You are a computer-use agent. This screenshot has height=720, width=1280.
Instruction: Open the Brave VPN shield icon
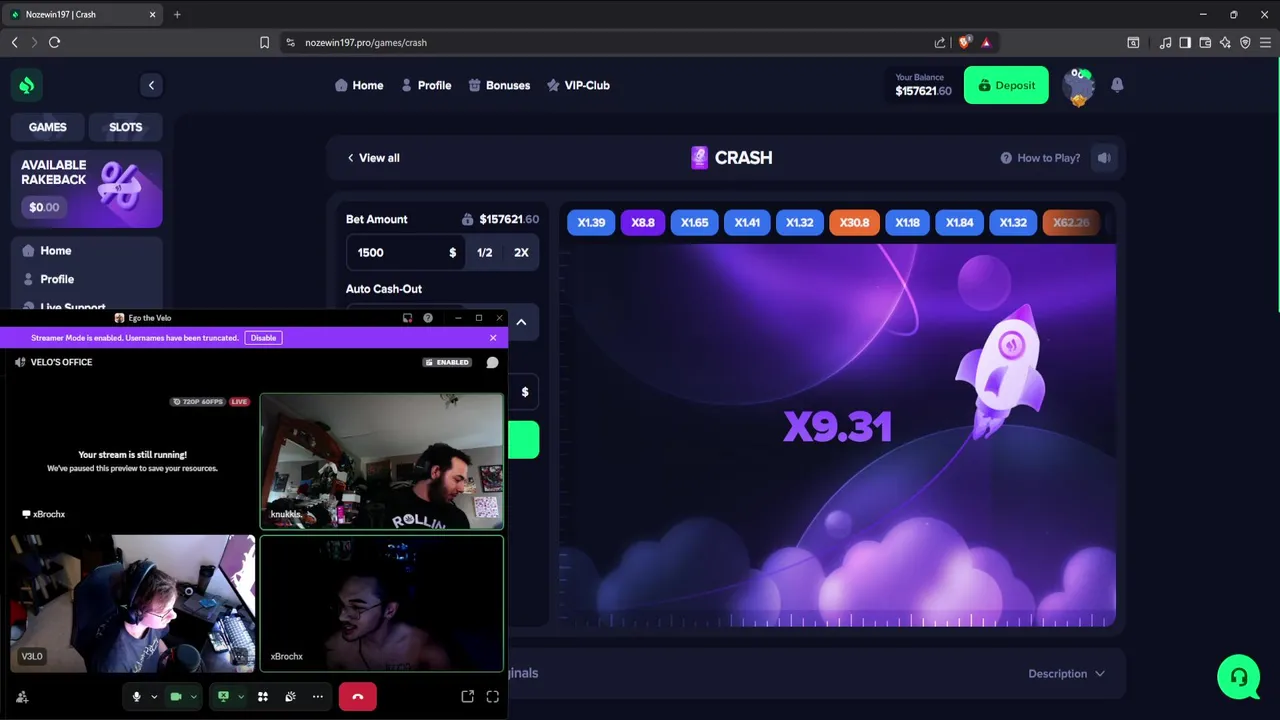[x=1245, y=42]
